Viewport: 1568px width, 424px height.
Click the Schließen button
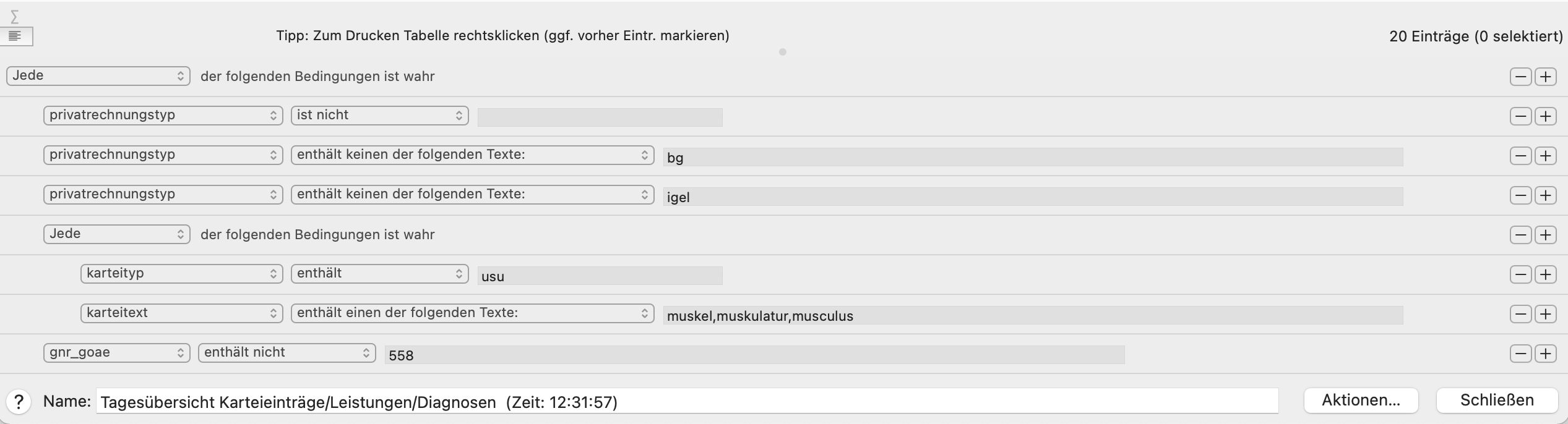tap(1497, 401)
